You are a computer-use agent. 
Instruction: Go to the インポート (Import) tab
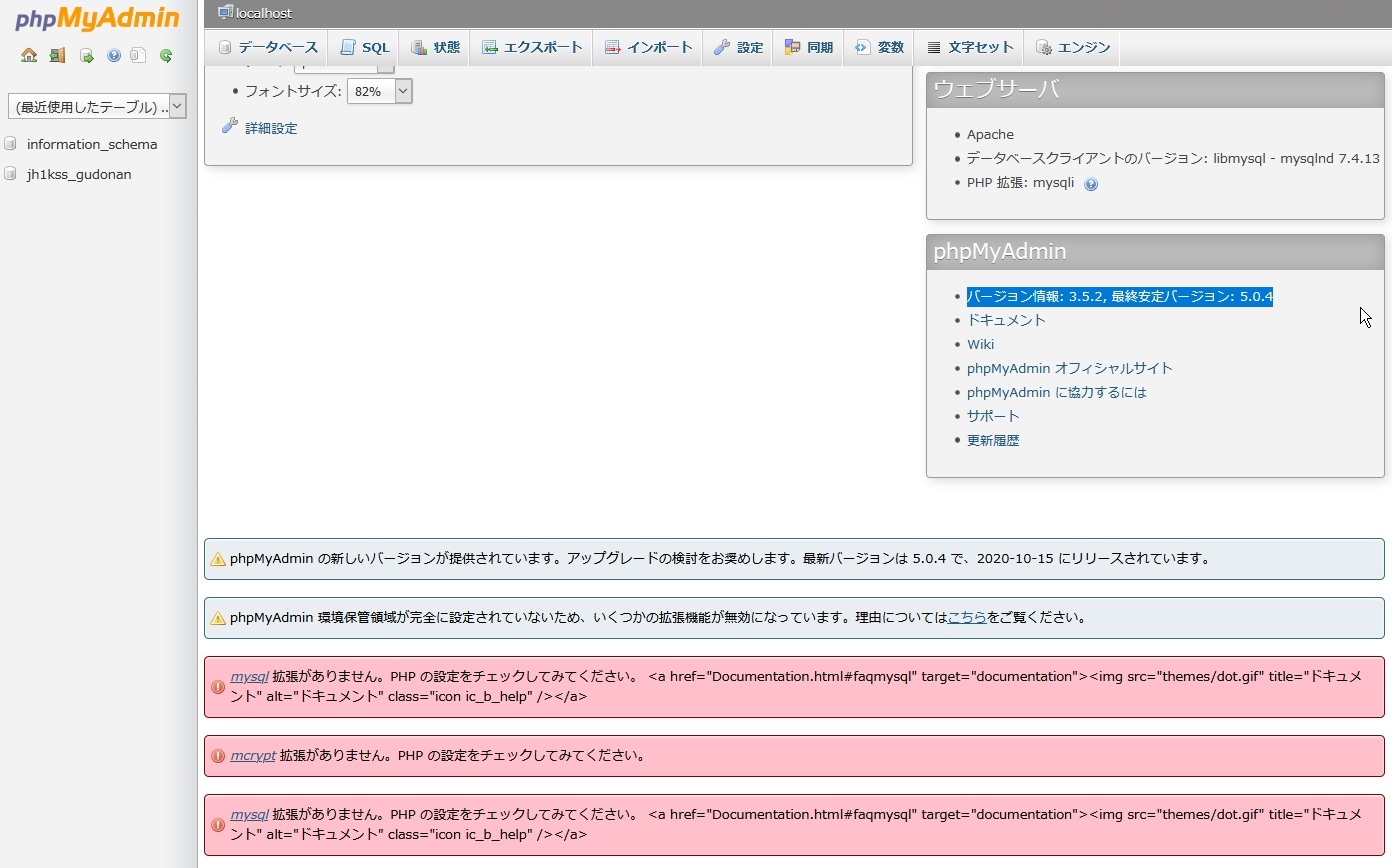(648, 47)
